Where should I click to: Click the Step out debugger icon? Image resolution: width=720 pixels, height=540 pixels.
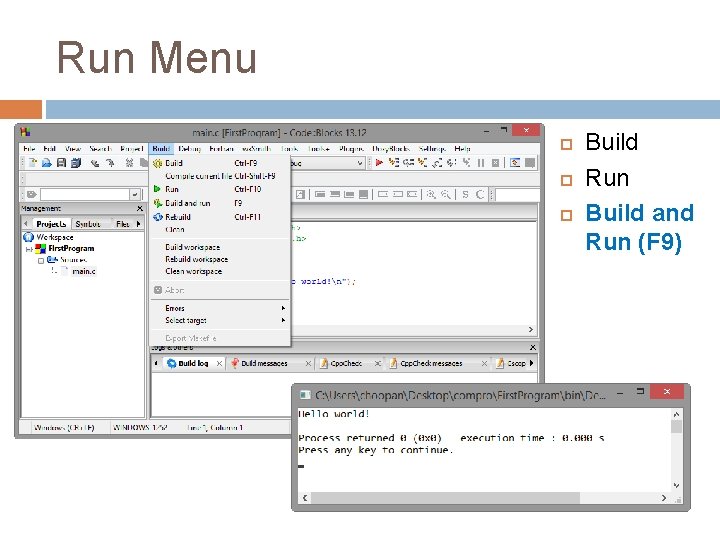tap(437, 163)
